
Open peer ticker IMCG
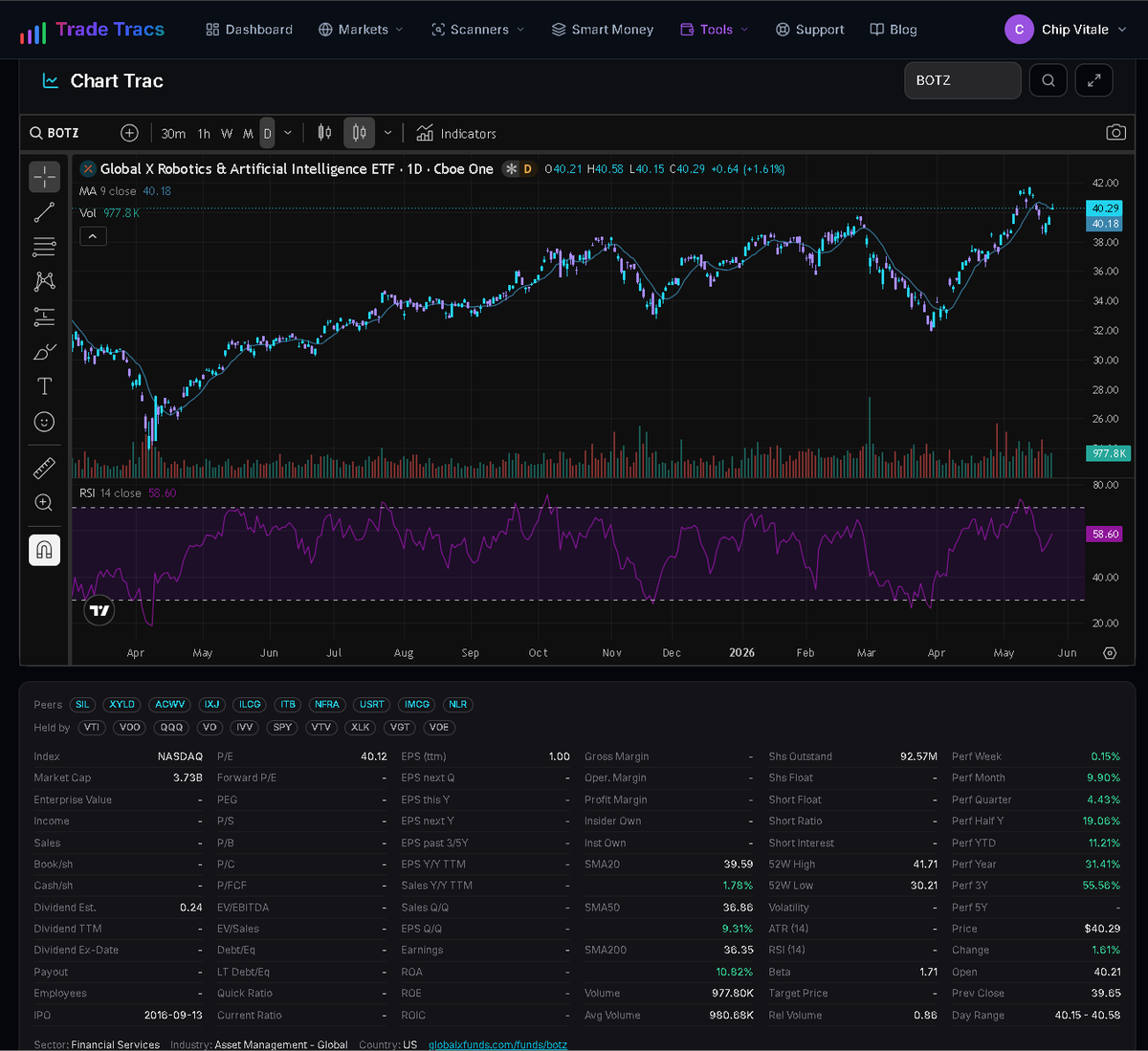pyautogui.click(x=417, y=705)
